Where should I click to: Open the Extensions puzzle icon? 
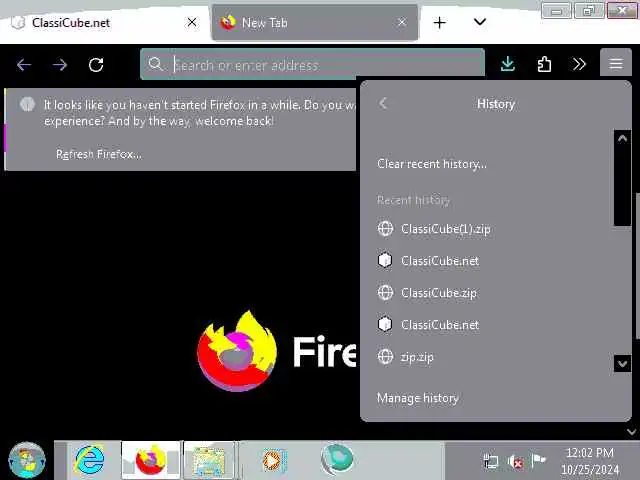click(544, 64)
